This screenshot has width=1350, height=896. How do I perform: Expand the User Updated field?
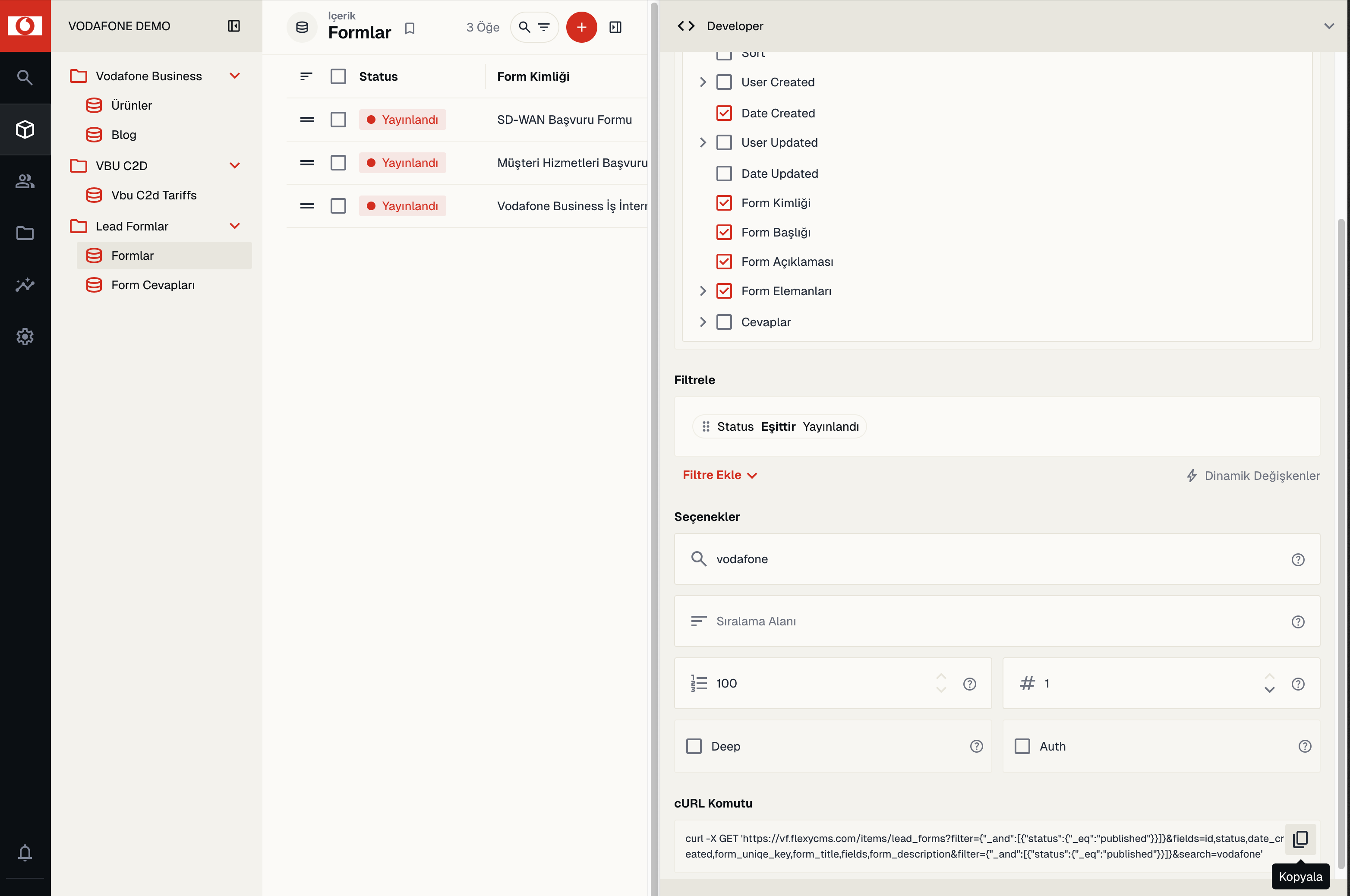(703, 142)
